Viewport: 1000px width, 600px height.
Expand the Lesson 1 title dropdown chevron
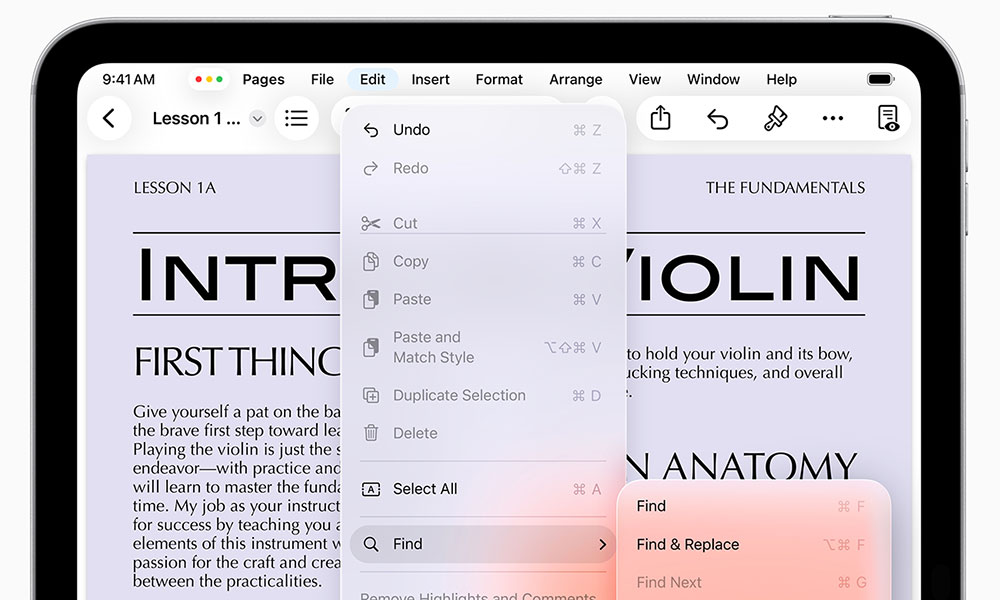coord(257,117)
